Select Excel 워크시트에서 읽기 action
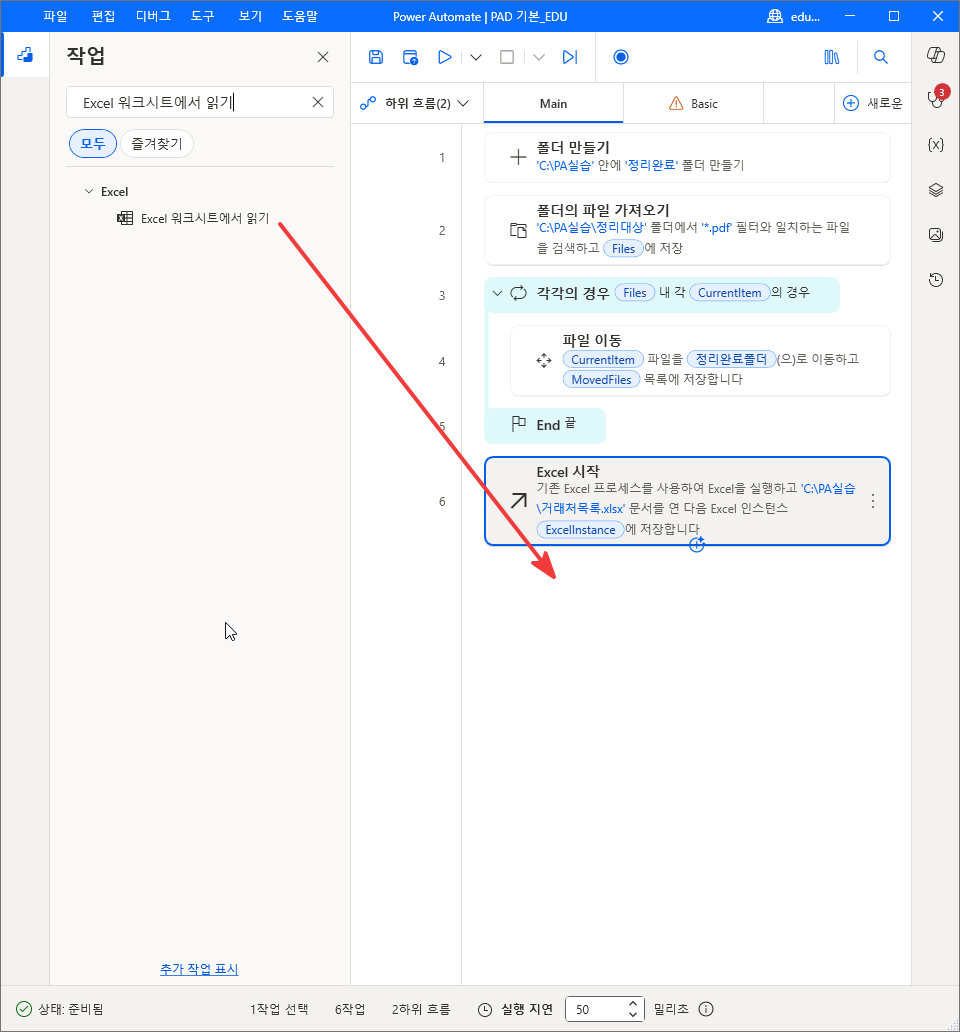 tap(193, 219)
